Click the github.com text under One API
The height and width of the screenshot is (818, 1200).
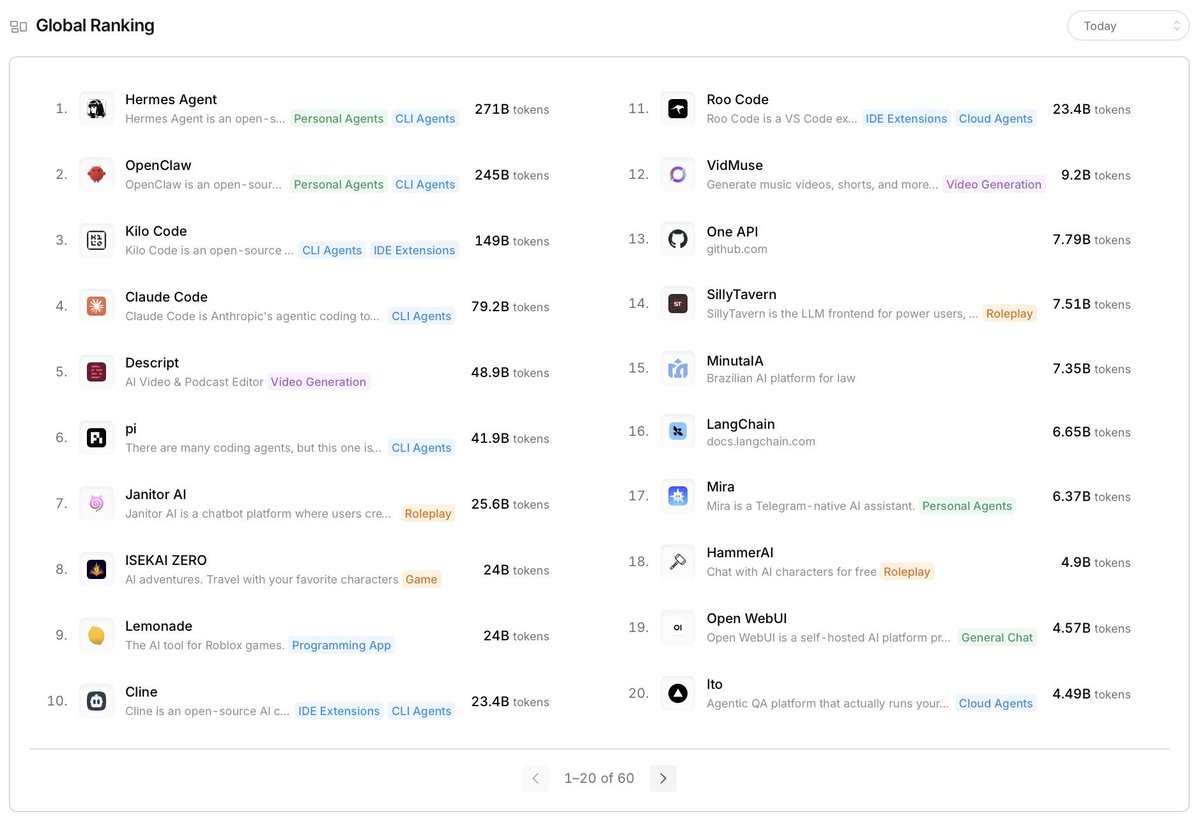737,249
